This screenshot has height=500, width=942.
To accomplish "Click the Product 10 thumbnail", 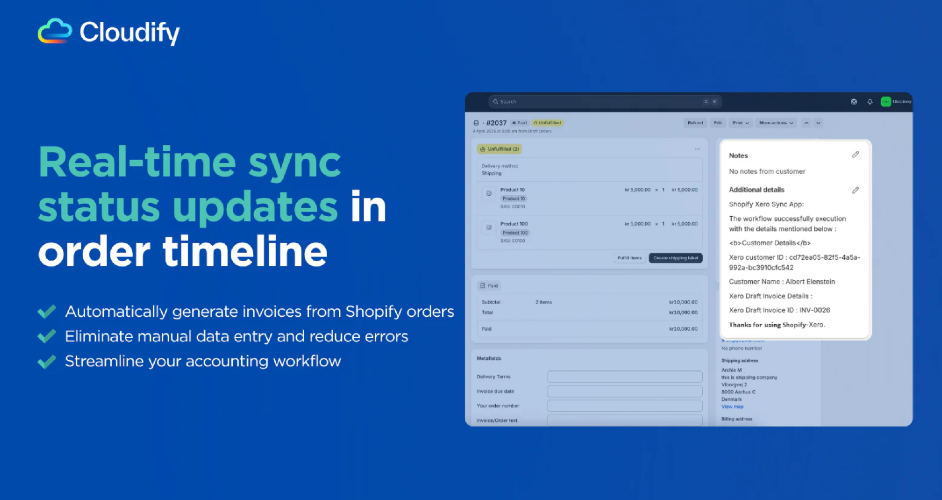I will pyautogui.click(x=489, y=194).
